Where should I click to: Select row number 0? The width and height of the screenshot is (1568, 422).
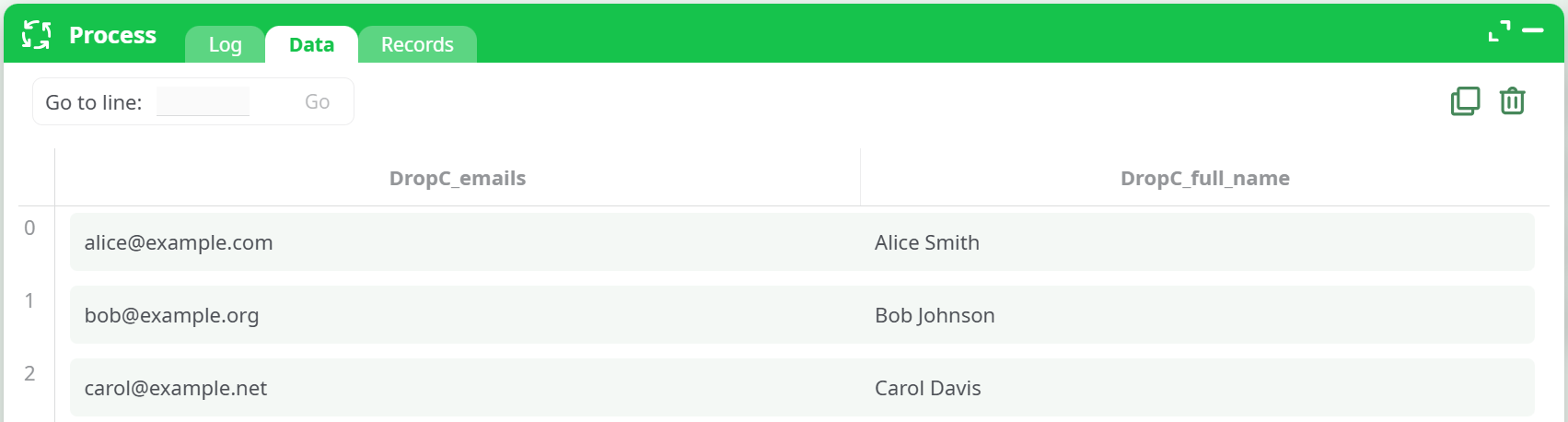coord(29,228)
